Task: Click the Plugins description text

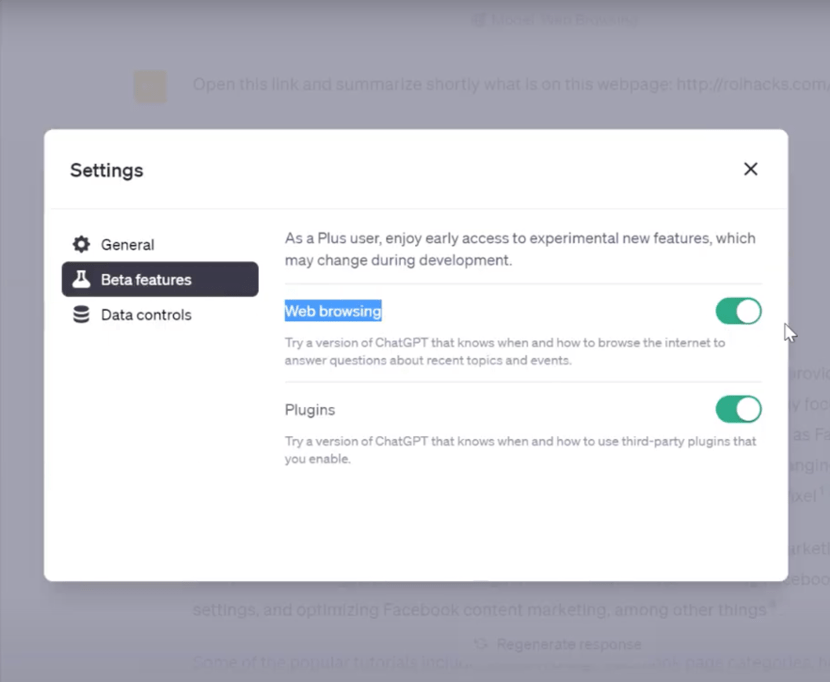Action: point(520,450)
